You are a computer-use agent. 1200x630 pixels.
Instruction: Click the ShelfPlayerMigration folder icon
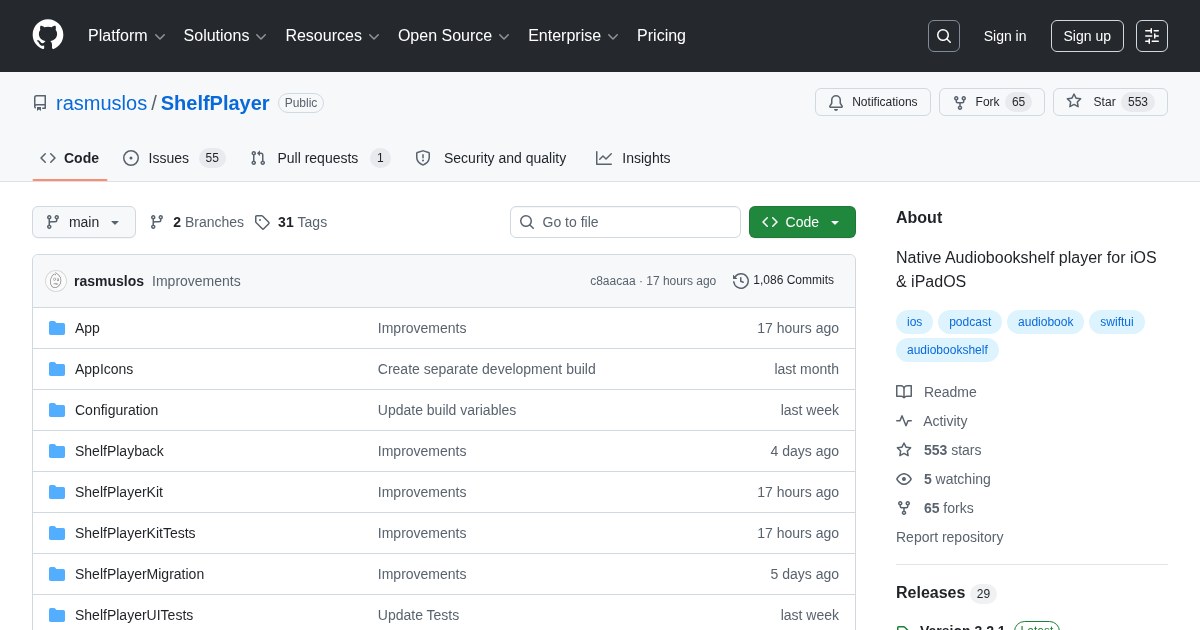pyautogui.click(x=57, y=574)
